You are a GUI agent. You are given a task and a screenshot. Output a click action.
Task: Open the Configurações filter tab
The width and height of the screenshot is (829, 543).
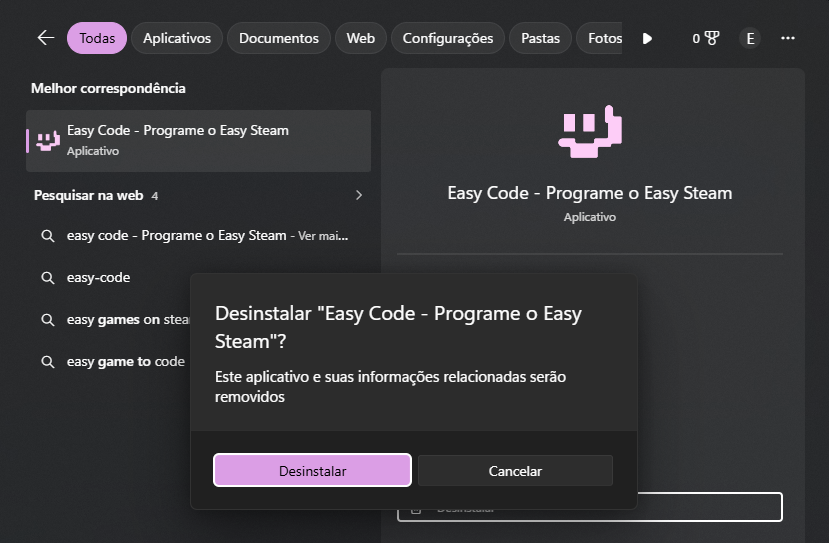[448, 38]
